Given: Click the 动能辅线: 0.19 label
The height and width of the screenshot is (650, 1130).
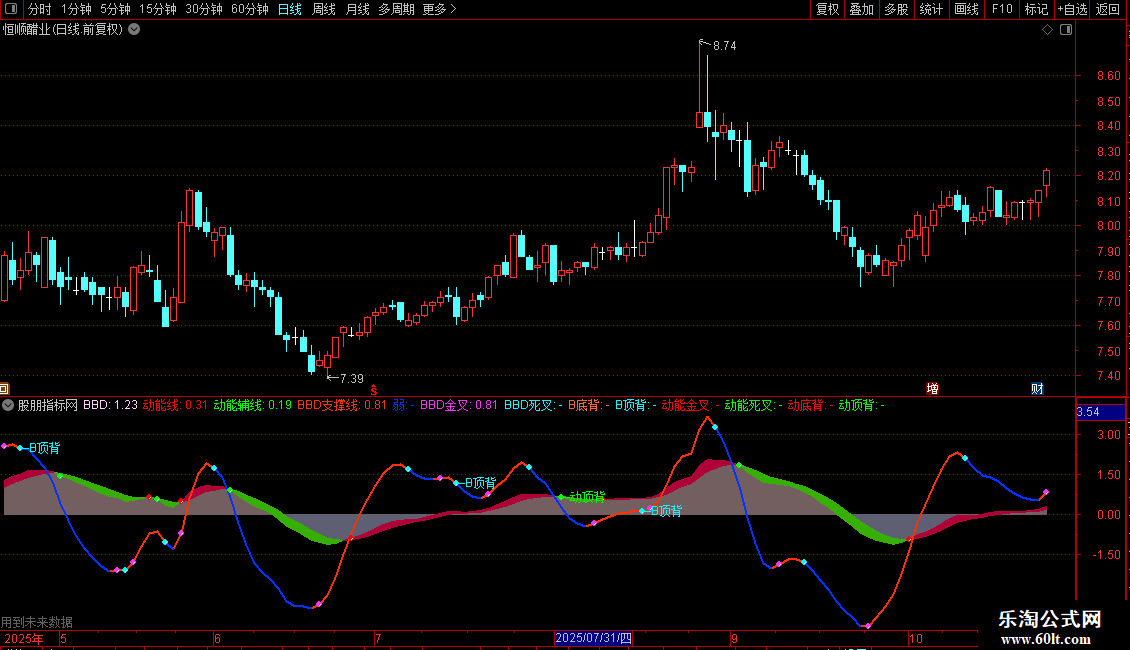Looking at the screenshot, I should [253, 405].
